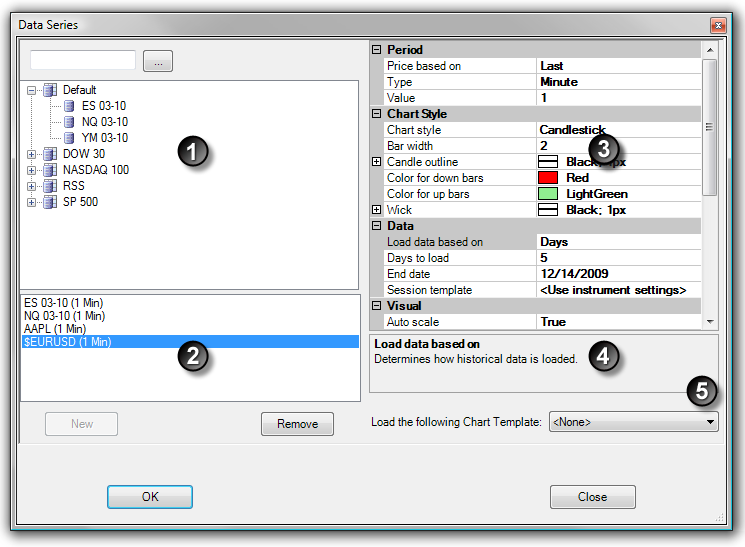Click the RSS list icon
This screenshot has width=745, height=547.
pos(50,186)
